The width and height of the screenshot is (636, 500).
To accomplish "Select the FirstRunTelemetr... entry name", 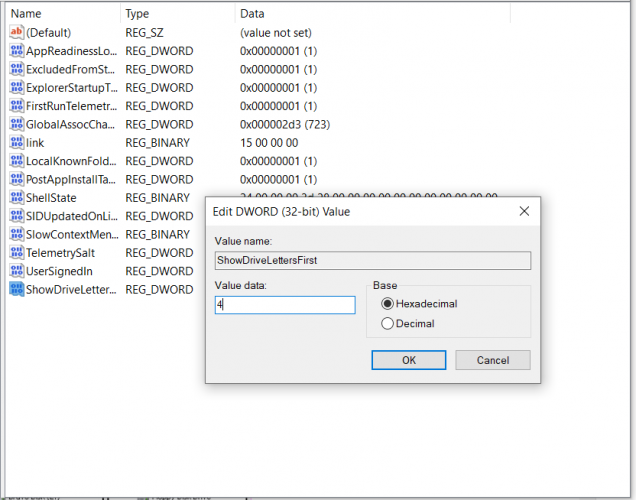I will click(71, 106).
